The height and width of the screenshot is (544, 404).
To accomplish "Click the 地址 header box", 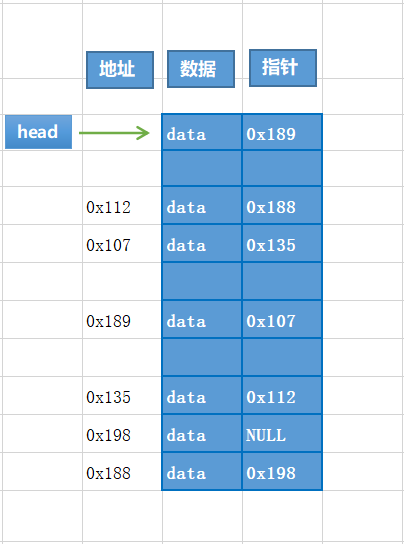I will 120,70.
